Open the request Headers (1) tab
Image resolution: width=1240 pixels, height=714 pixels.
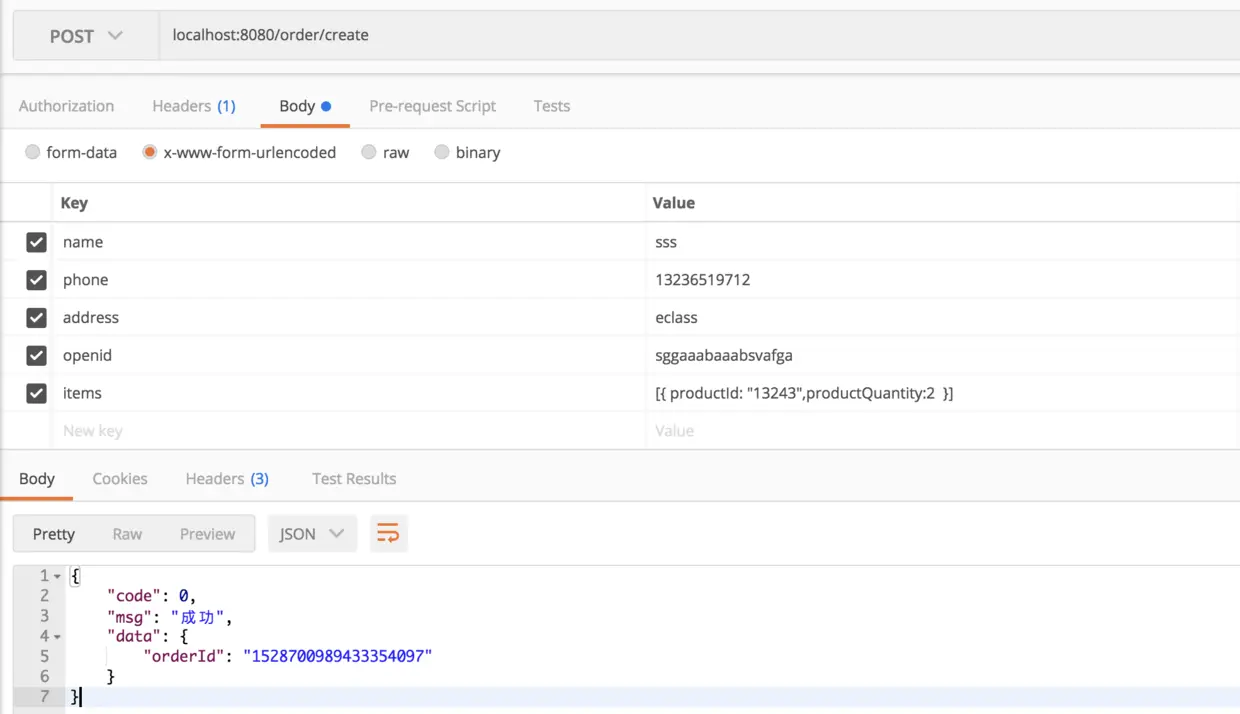click(194, 106)
